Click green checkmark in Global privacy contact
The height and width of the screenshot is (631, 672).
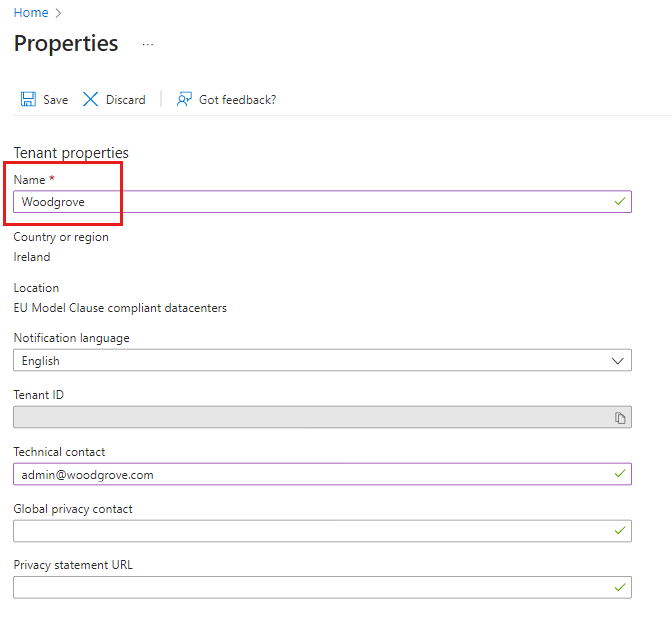pos(620,531)
